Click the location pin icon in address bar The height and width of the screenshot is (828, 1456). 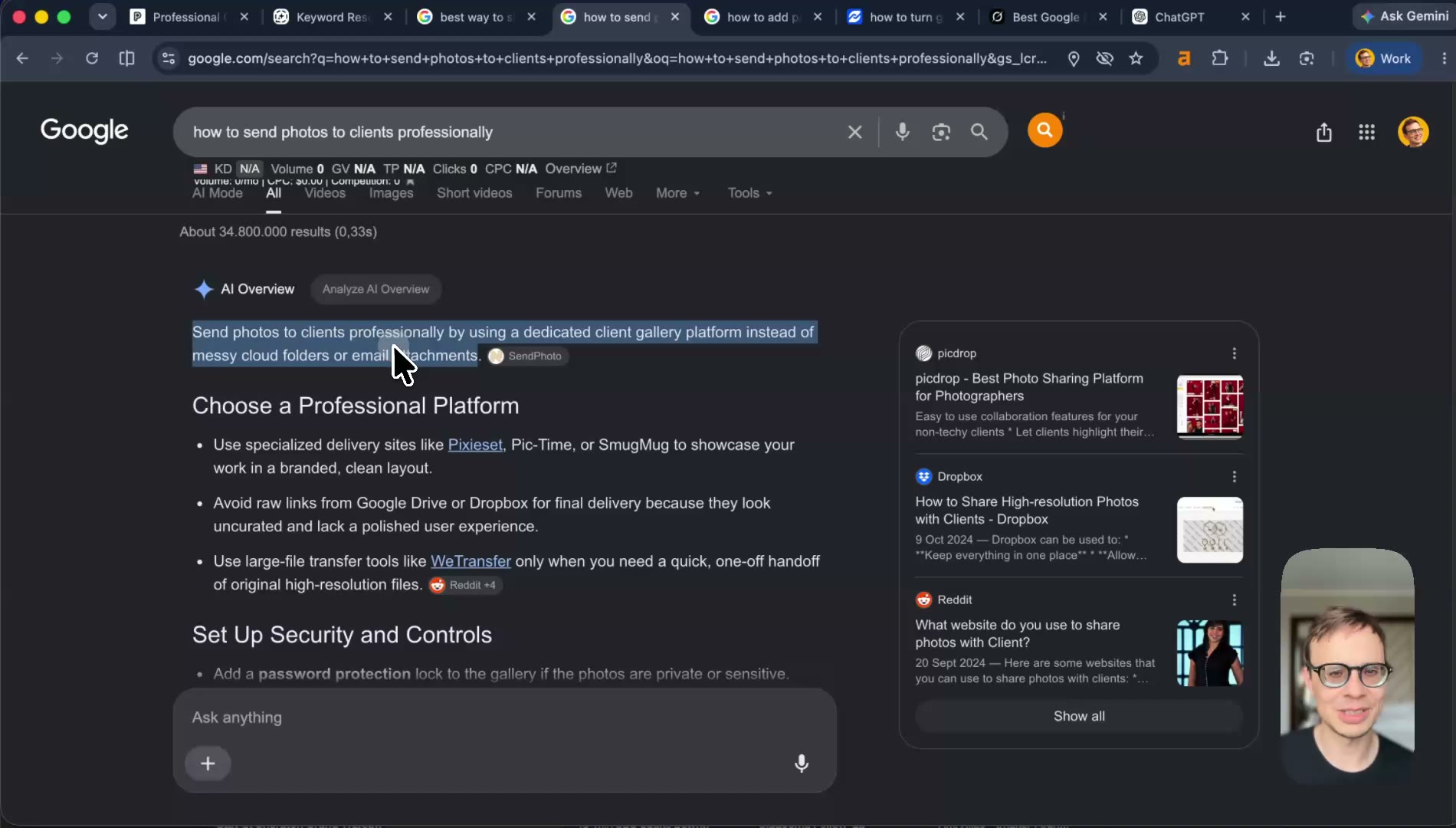1074,58
